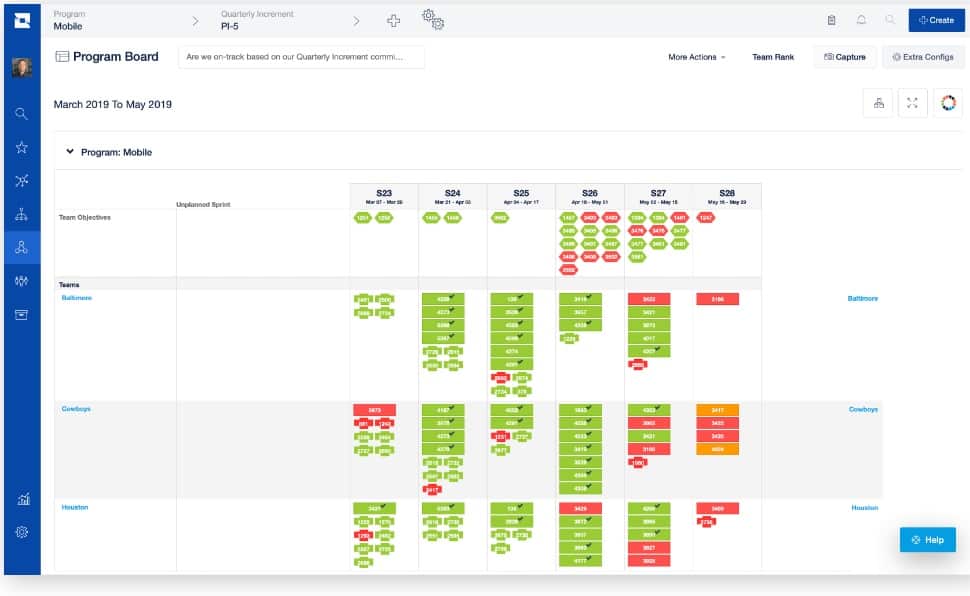Image resolution: width=970 pixels, height=596 pixels.
Task: Open search from the left sidebar
Action: 21,114
